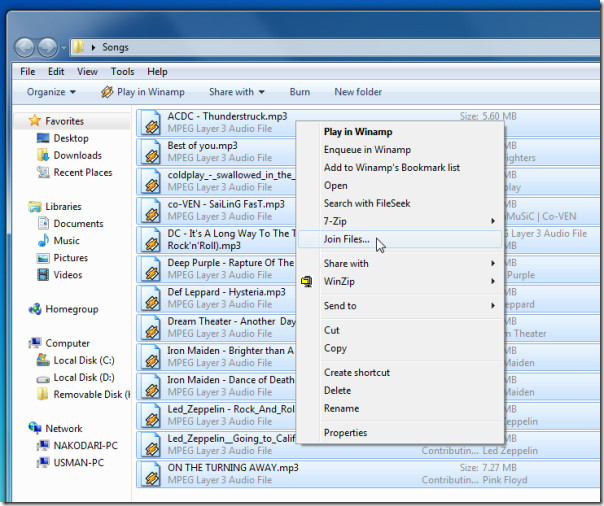Click the Removable Disk icon
This screenshot has width=604, height=506.
(x=43, y=394)
